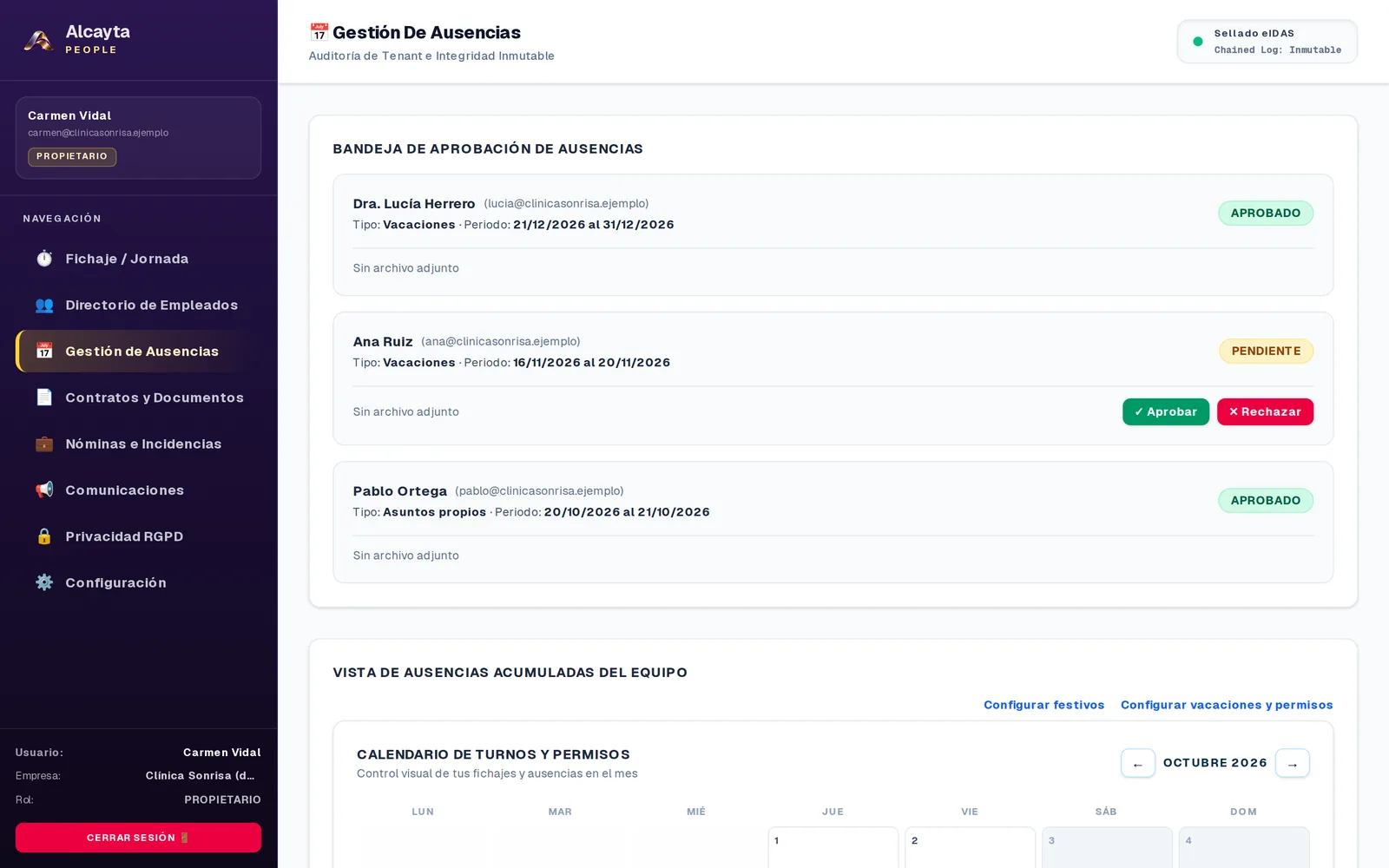Click Dra. Lucía Herrero's name
The height and width of the screenshot is (868, 1389).
[x=414, y=204]
